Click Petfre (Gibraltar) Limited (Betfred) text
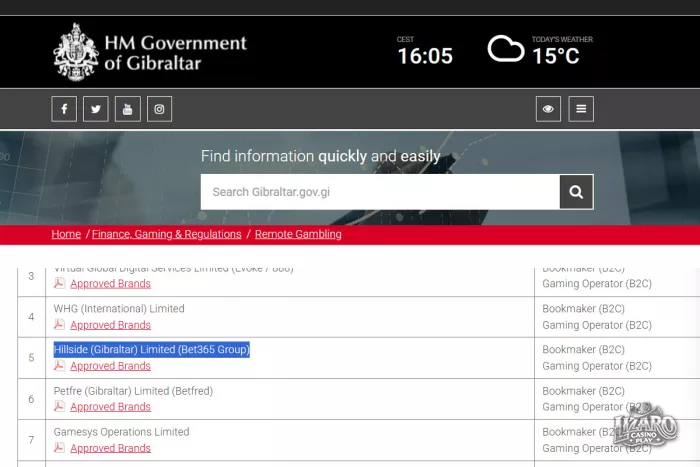700x467 pixels. (x=133, y=391)
